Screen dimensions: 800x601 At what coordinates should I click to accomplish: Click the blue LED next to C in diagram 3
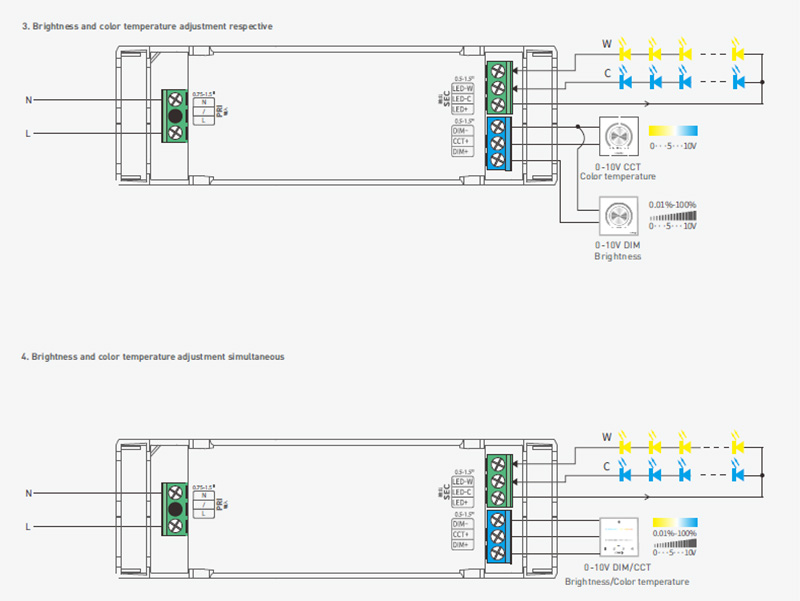coord(625,79)
